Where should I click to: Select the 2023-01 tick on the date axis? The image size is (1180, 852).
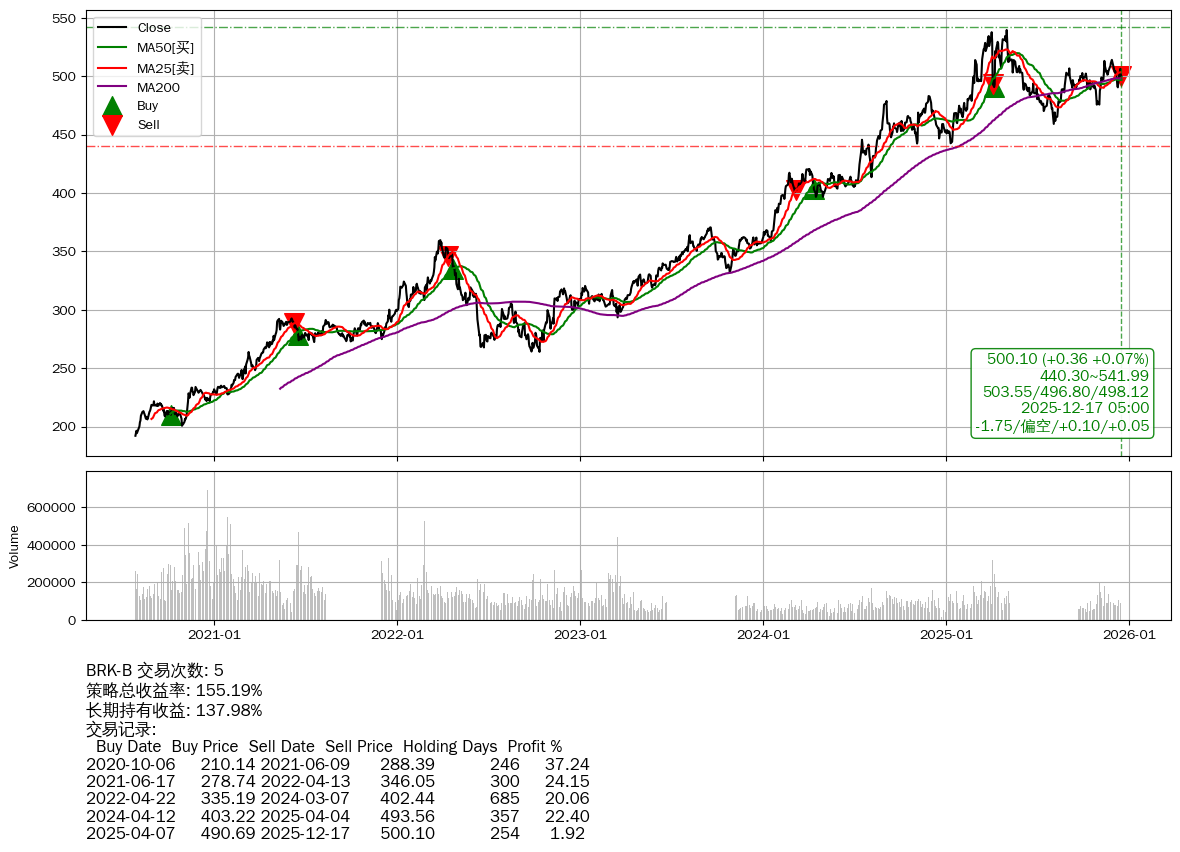(x=580, y=634)
